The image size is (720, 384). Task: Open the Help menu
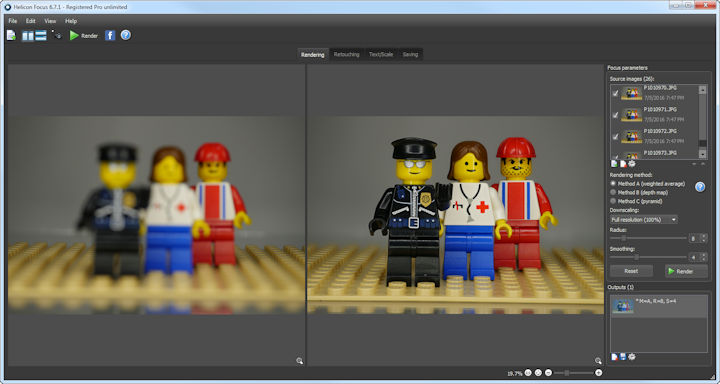(x=71, y=21)
